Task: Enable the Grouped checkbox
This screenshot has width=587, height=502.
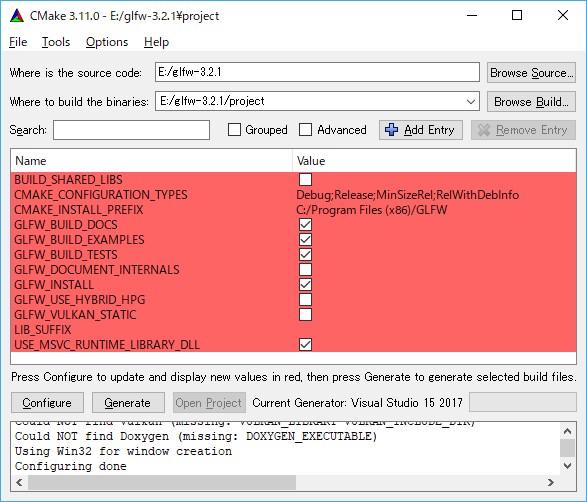Action: (234, 130)
